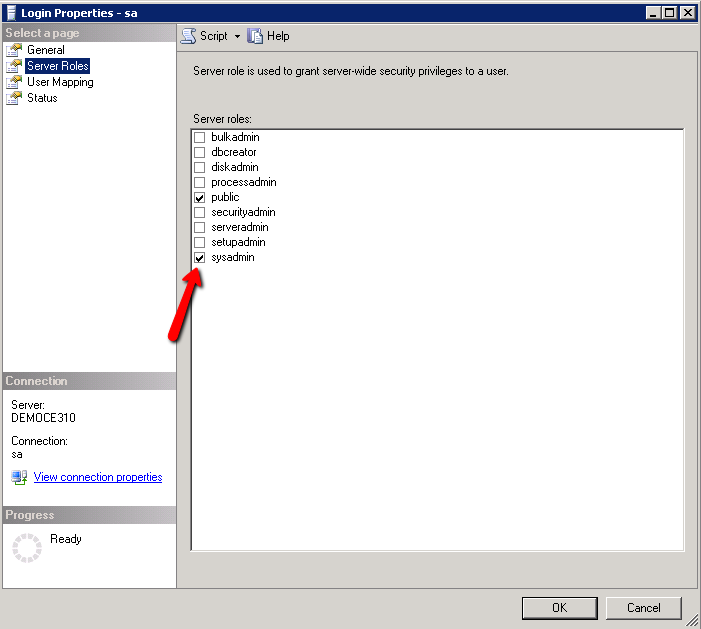
Task: Enable the bulkadmin role checkbox
Action: coord(200,137)
